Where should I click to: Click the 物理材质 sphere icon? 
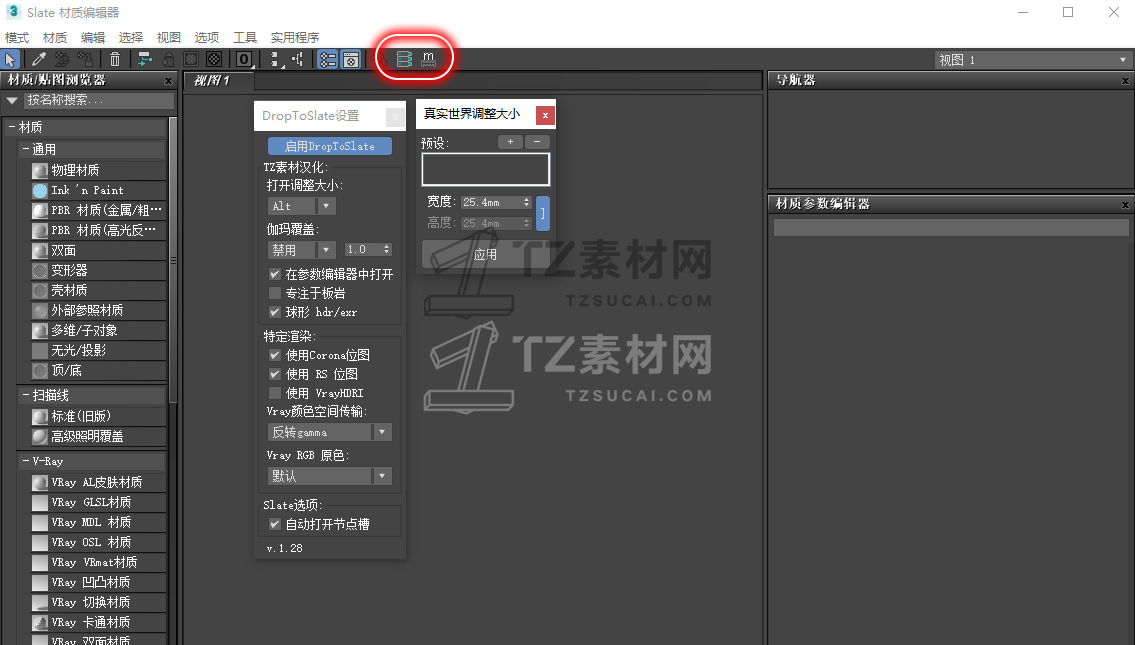[x=40, y=171]
